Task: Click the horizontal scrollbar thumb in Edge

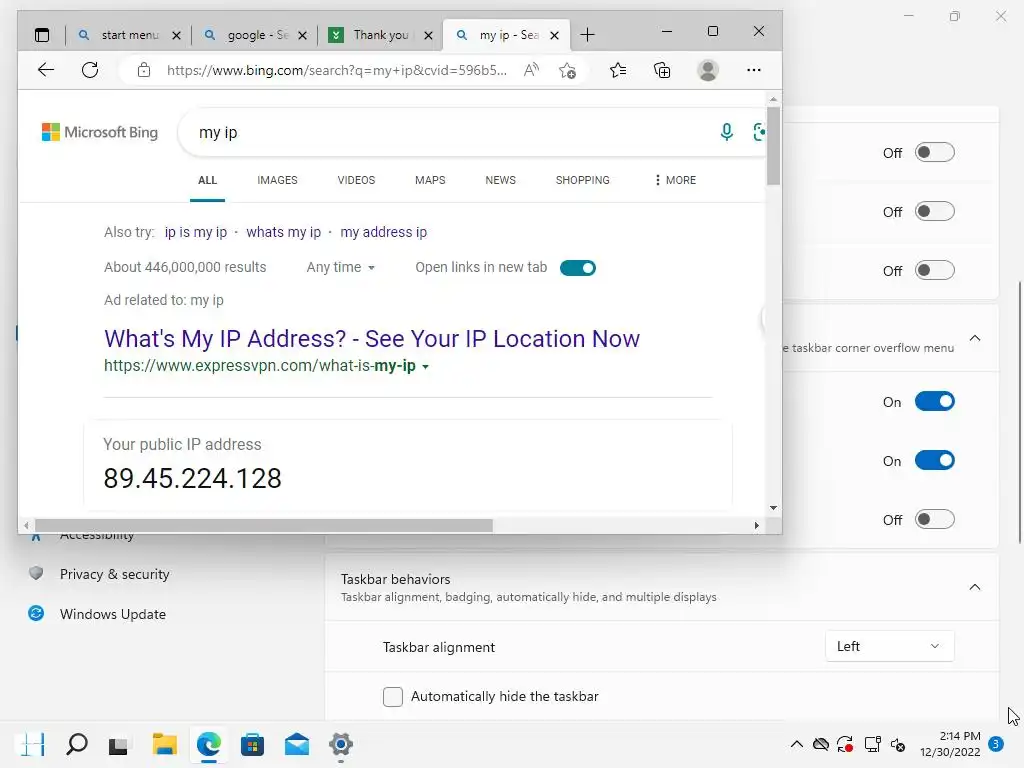Action: pos(264,526)
